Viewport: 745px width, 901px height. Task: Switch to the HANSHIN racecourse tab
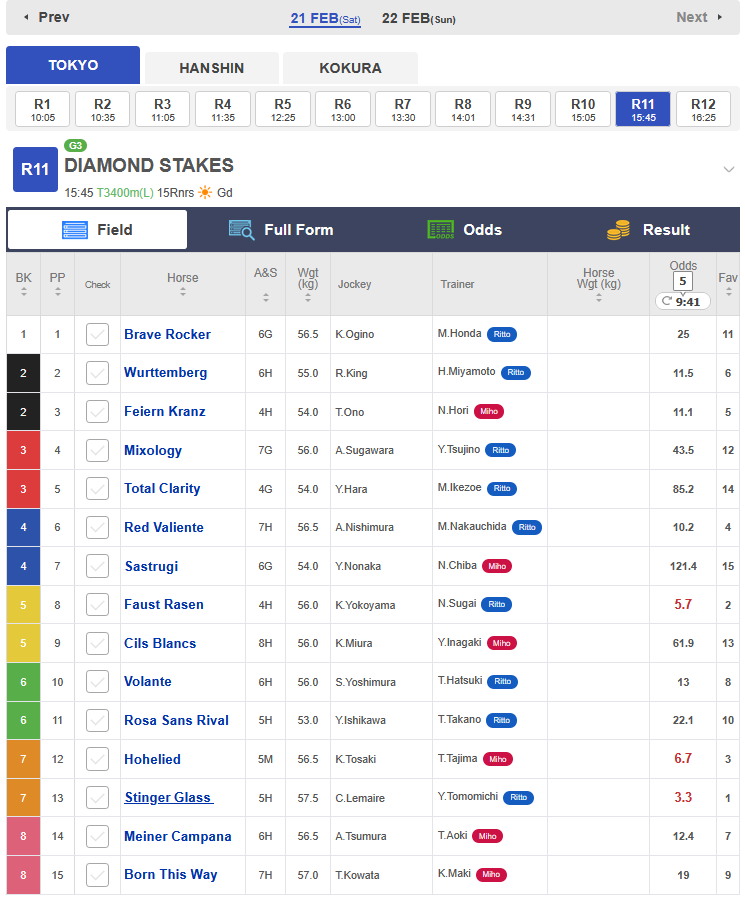point(211,68)
